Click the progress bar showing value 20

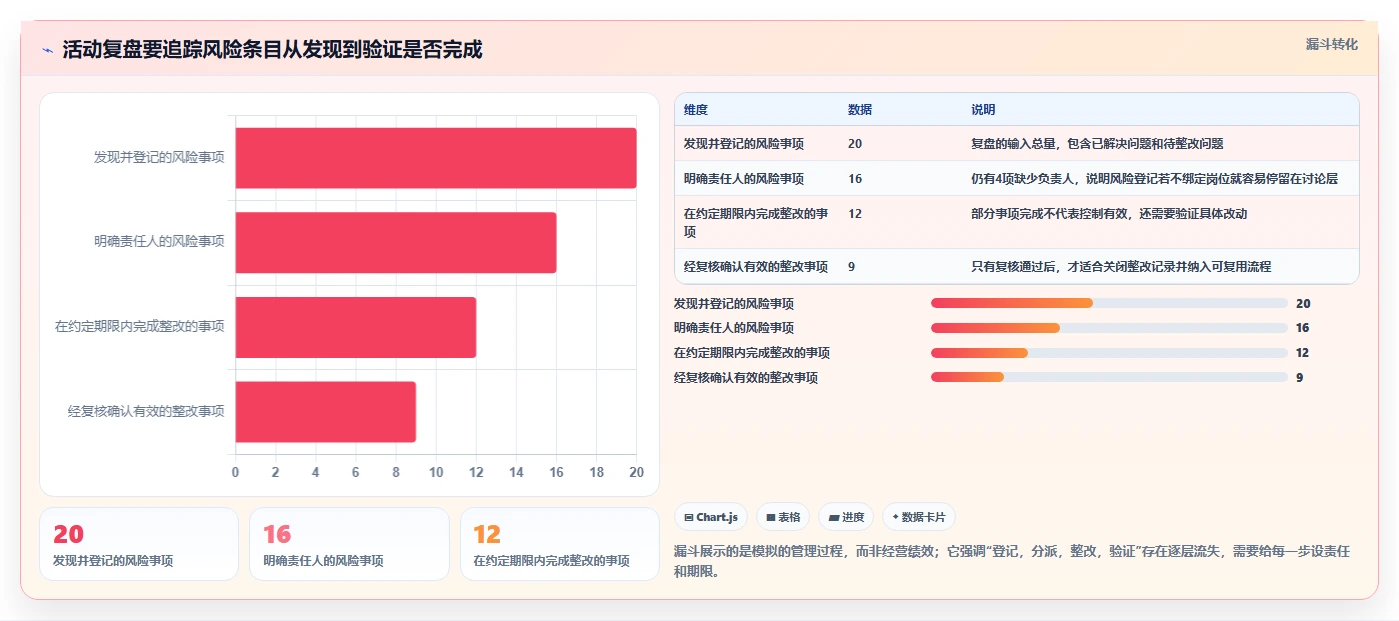click(x=1109, y=303)
